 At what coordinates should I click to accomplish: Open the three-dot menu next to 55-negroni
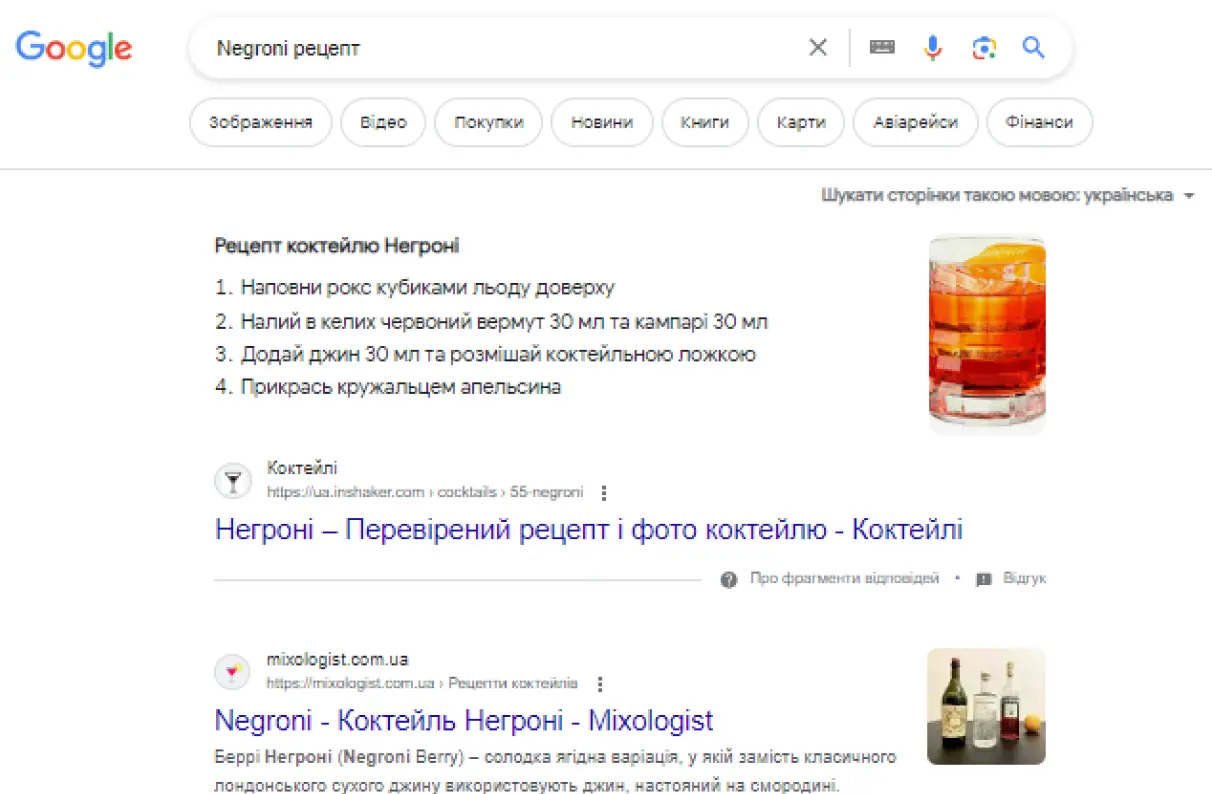(x=603, y=493)
